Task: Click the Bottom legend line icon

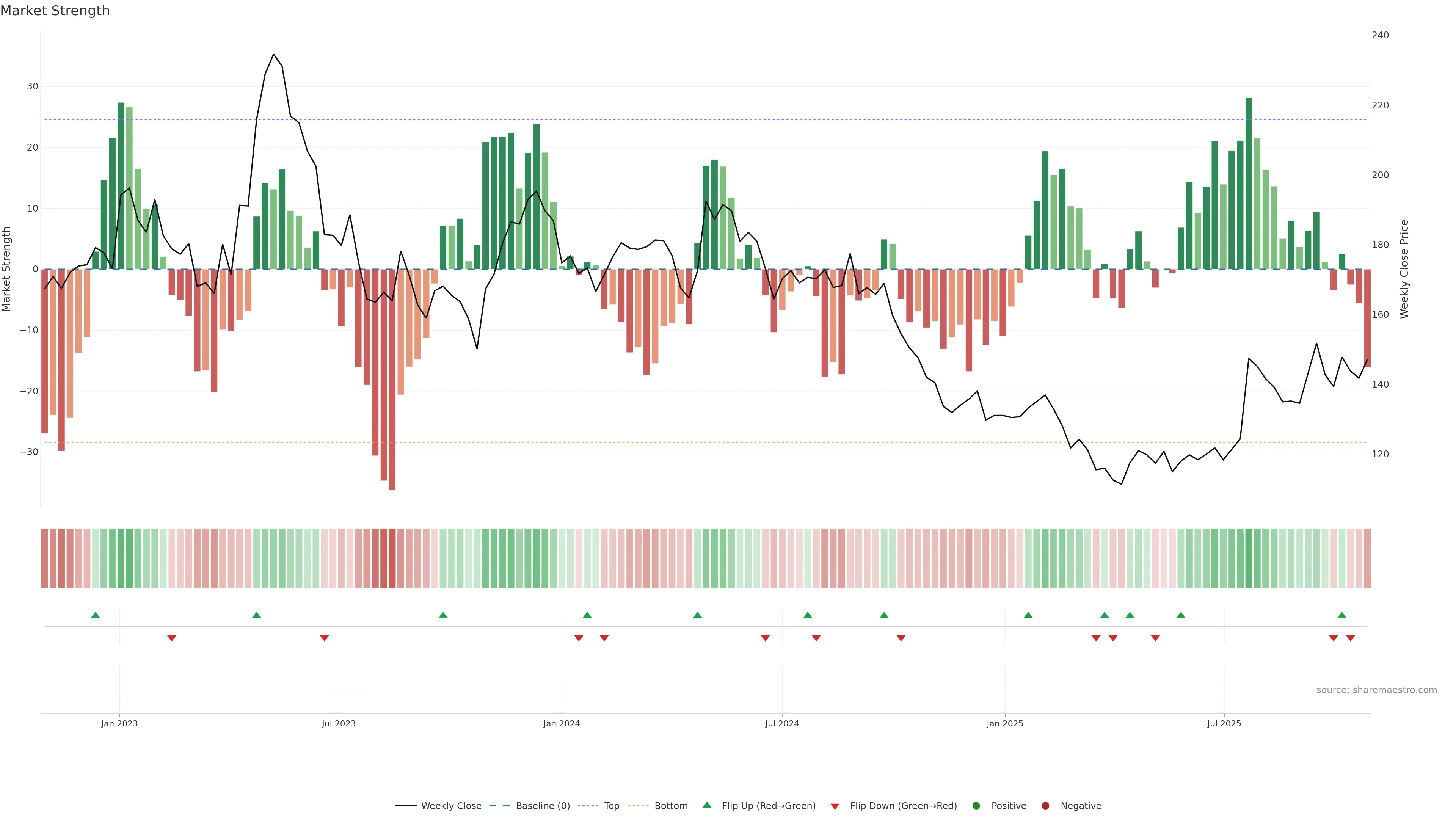Action: 638,805
